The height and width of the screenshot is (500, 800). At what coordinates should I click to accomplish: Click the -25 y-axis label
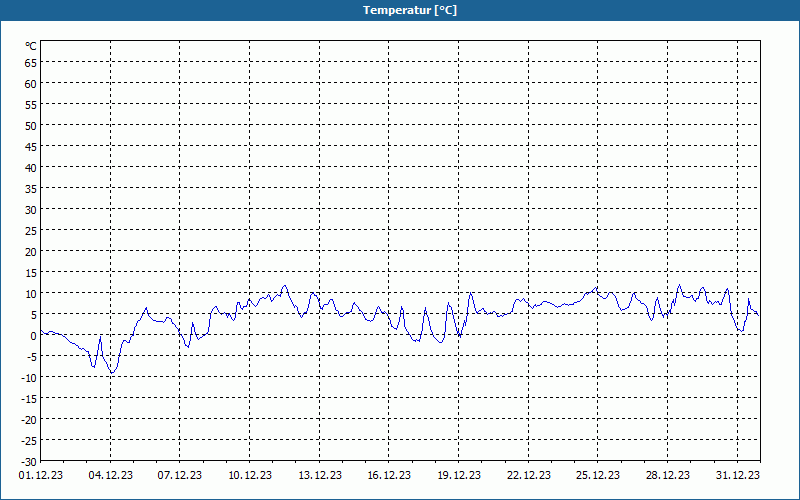click(29, 441)
